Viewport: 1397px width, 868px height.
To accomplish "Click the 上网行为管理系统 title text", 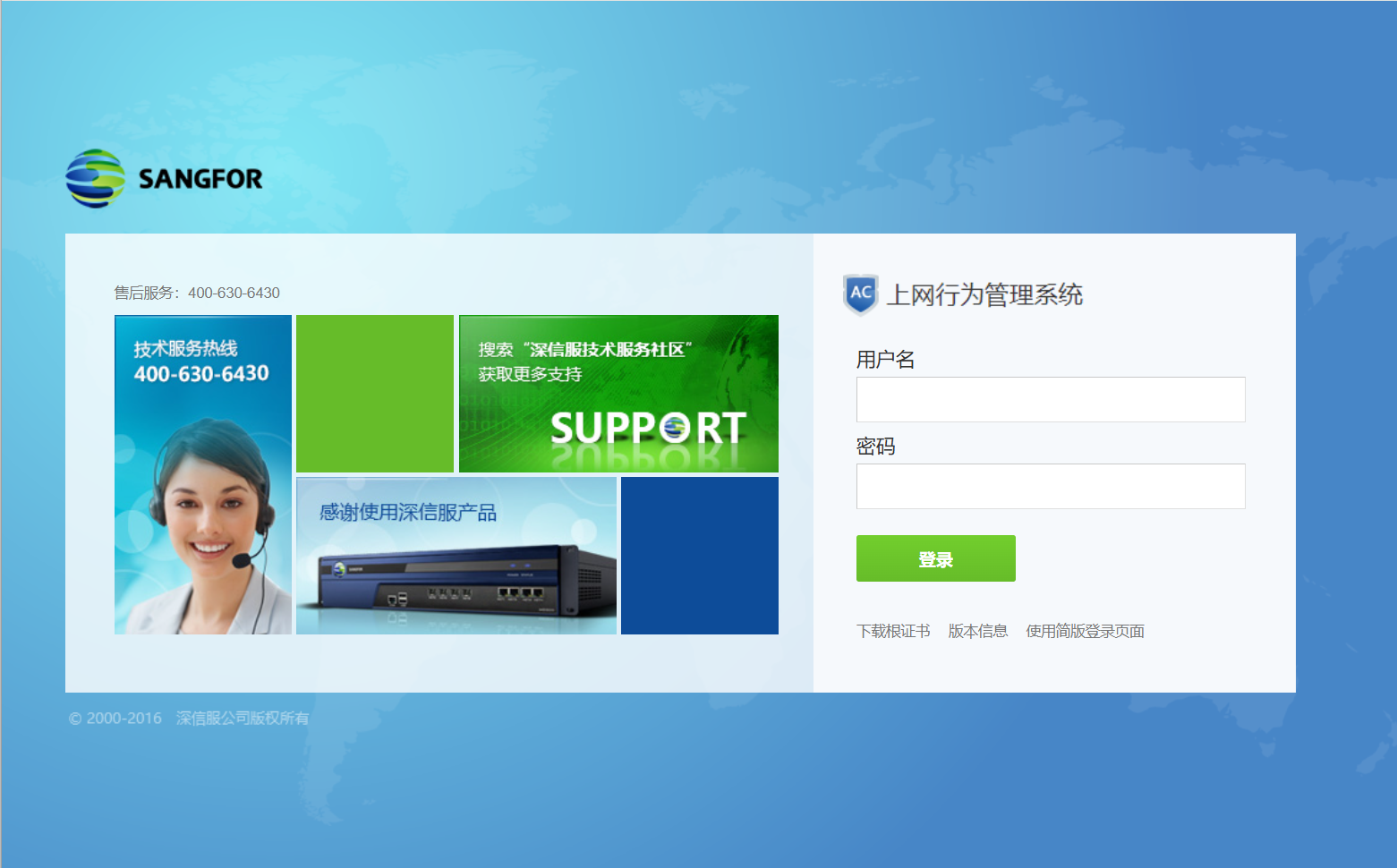I will (984, 294).
